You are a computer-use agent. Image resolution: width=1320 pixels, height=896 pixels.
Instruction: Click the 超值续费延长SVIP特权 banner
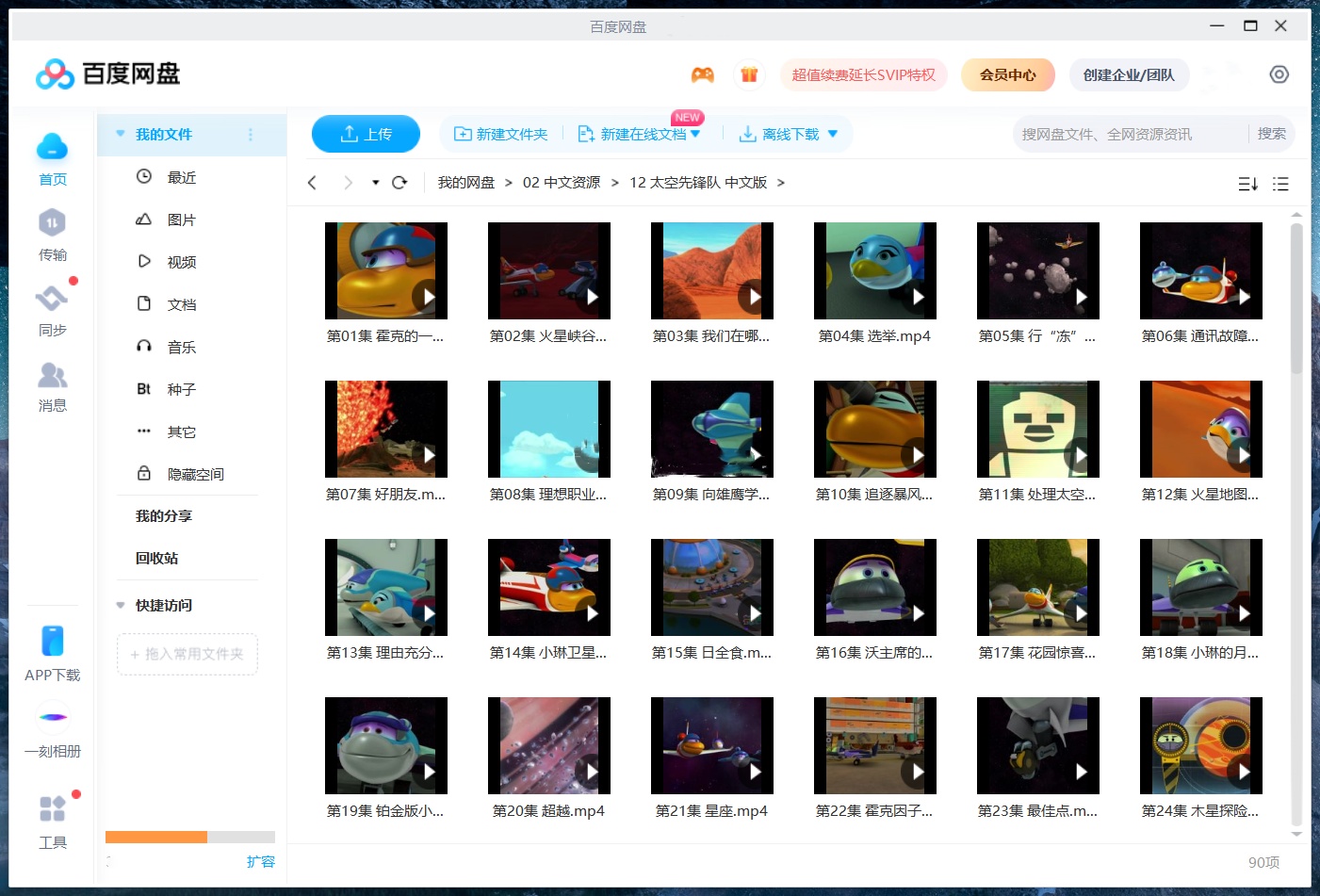864,74
